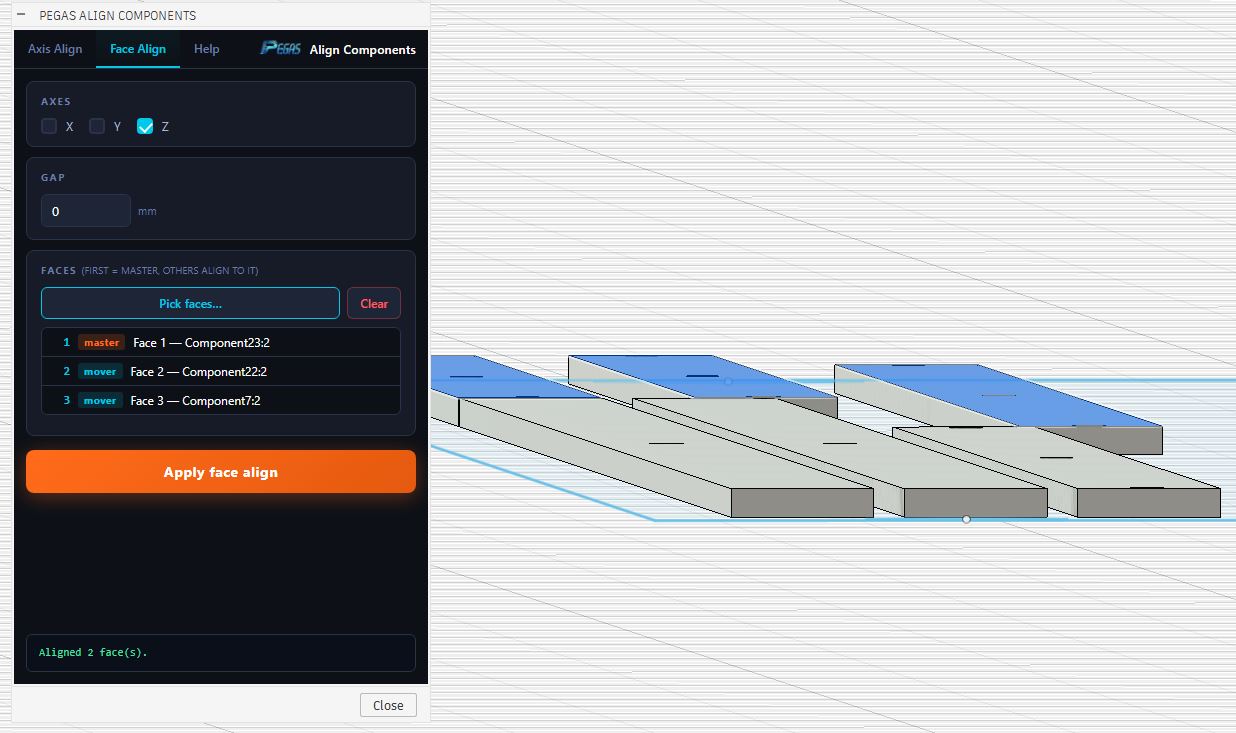Click the mover badge for Face 2
The width and height of the screenshot is (1236, 733).
pos(100,371)
